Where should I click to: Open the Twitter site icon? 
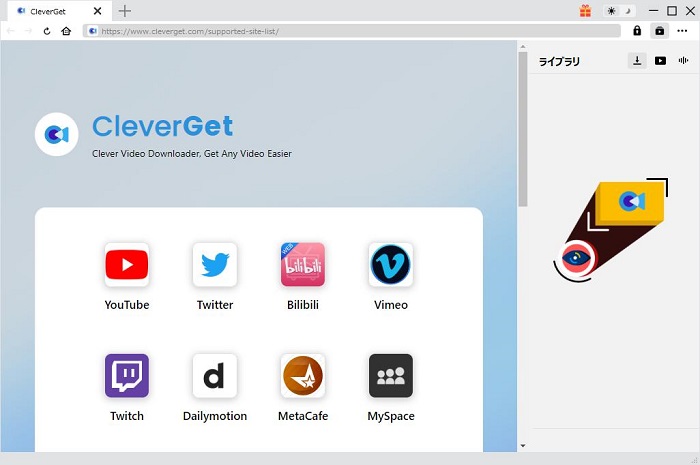(x=215, y=265)
